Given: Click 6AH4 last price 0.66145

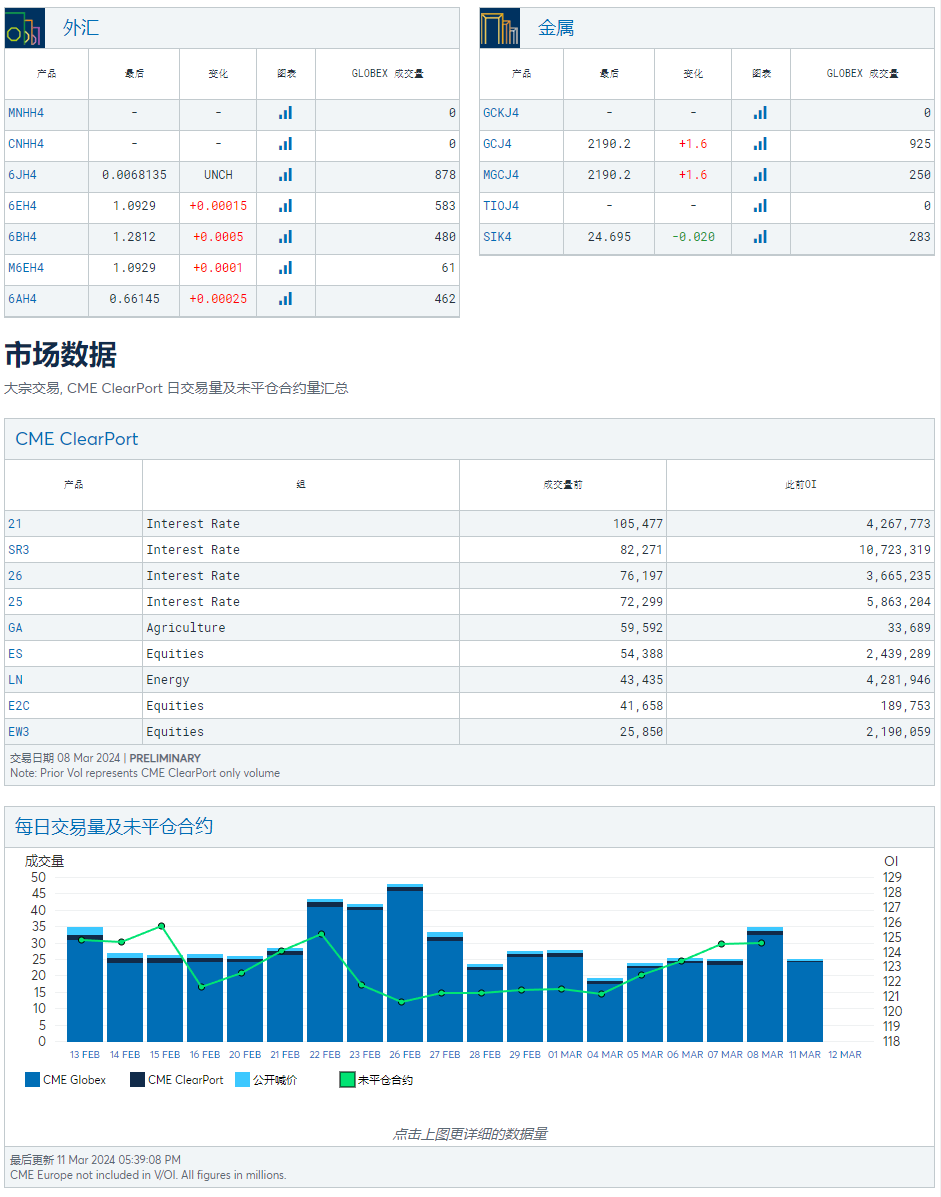Looking at the screenshot, I should [x=134, y=299].
